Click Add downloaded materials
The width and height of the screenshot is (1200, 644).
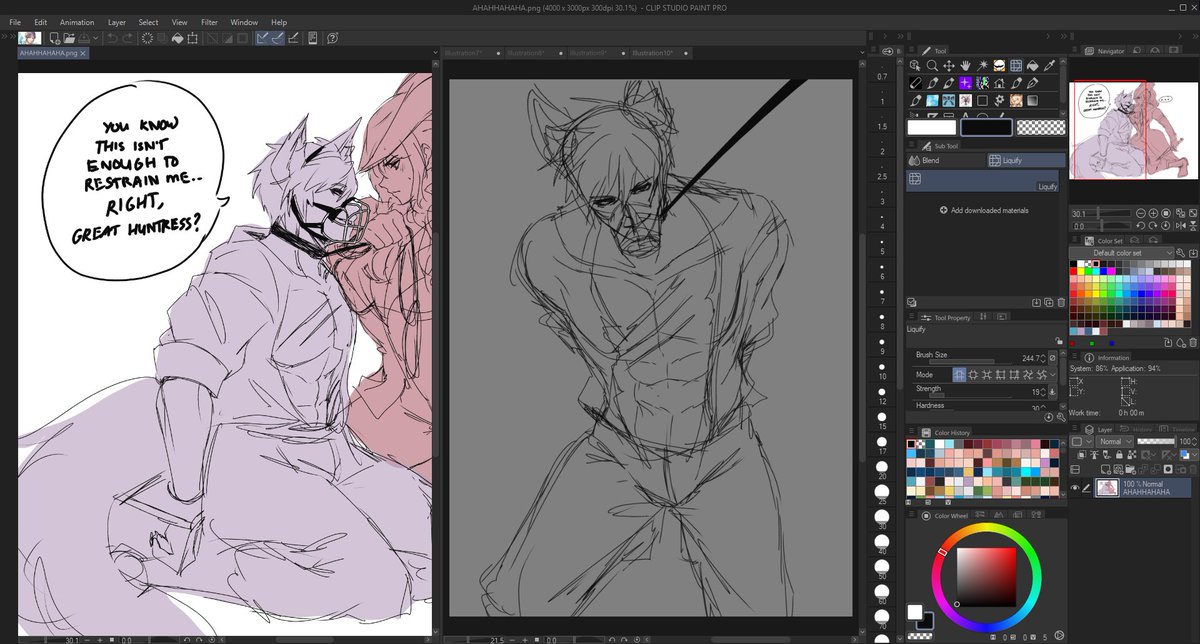coord(984,210)
